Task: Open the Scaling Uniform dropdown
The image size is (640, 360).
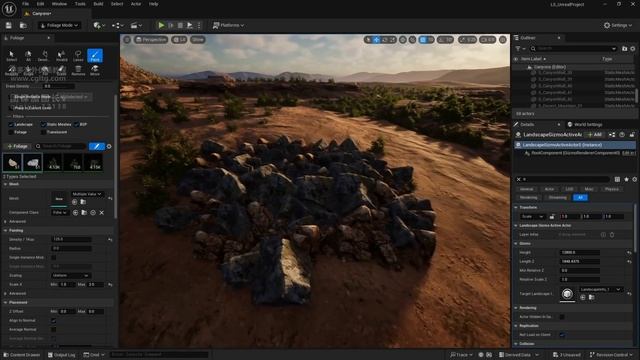Action: click(x=71, y=276)
